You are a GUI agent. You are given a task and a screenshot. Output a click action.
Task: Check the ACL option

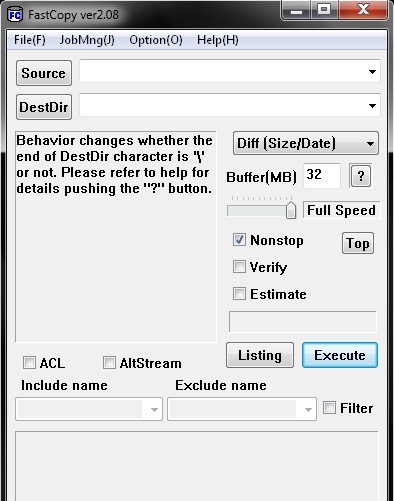point(29,362)
